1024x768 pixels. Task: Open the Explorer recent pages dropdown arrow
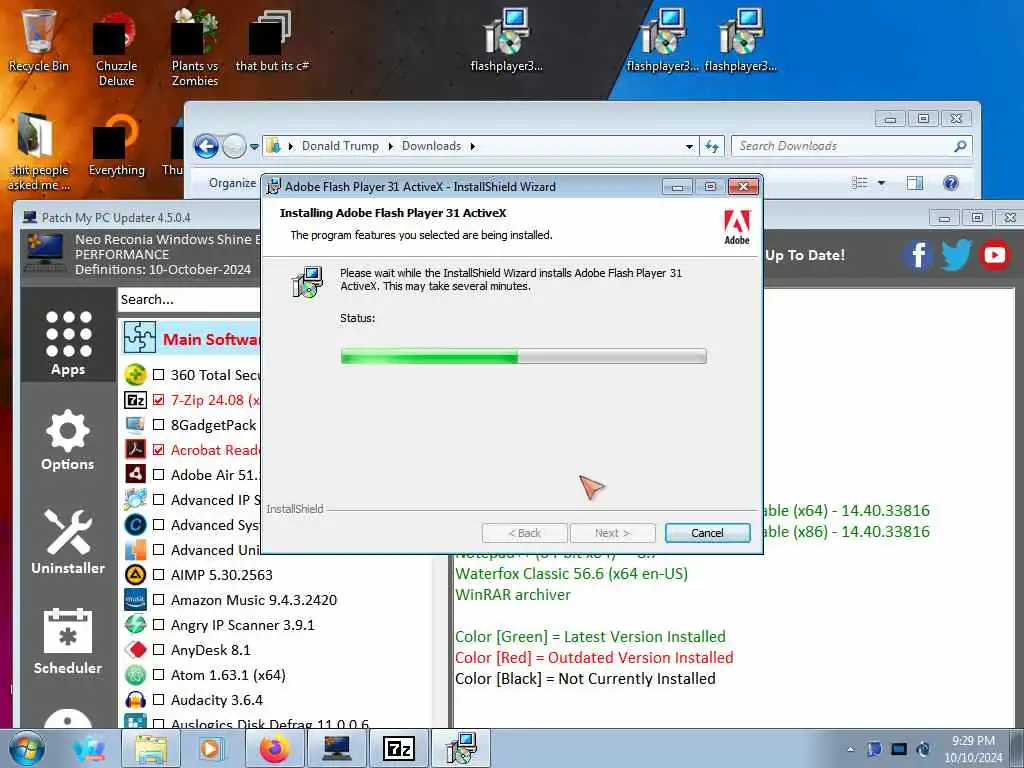(x=255, y=147)
